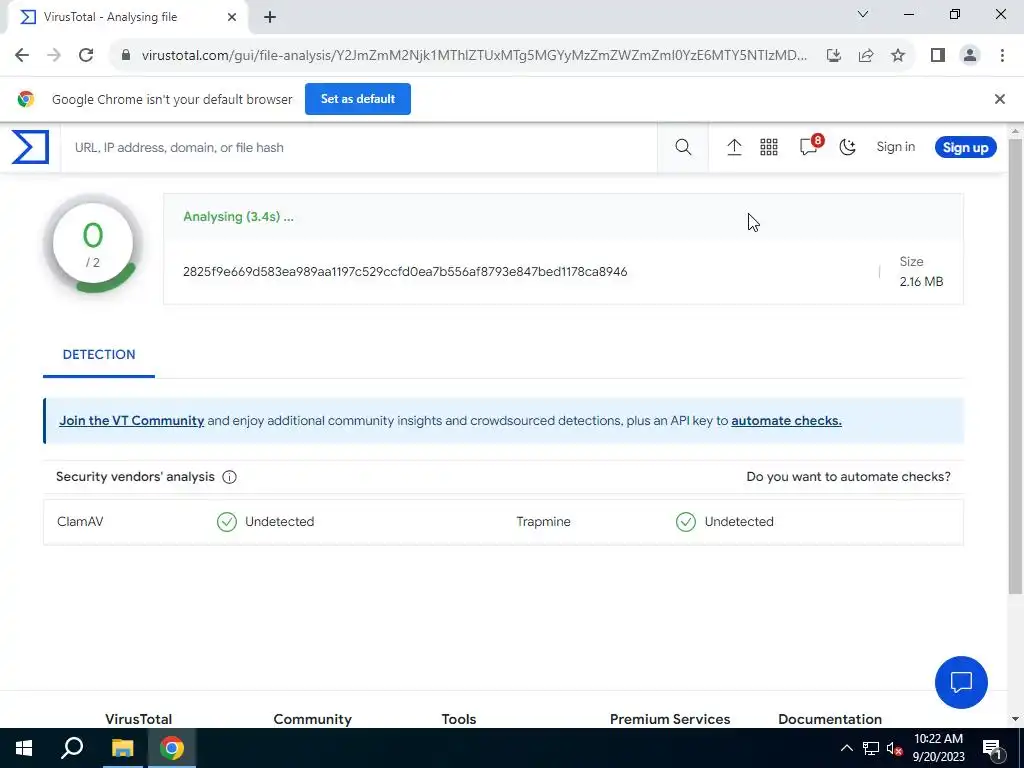Click the site lock icon
The image size is (1024, 768).
click(127, 55)
